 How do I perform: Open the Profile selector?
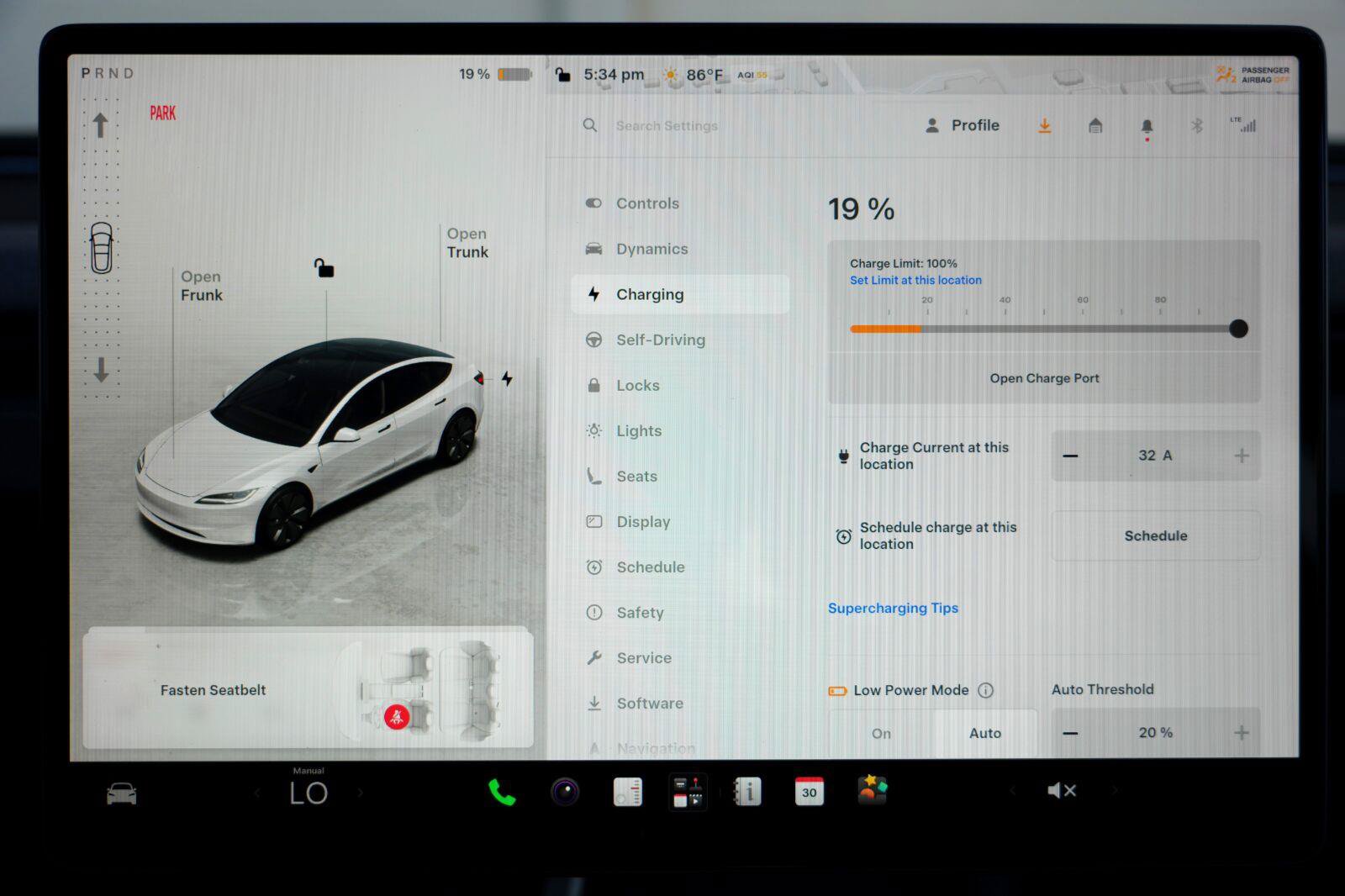[x=962, y=125]
